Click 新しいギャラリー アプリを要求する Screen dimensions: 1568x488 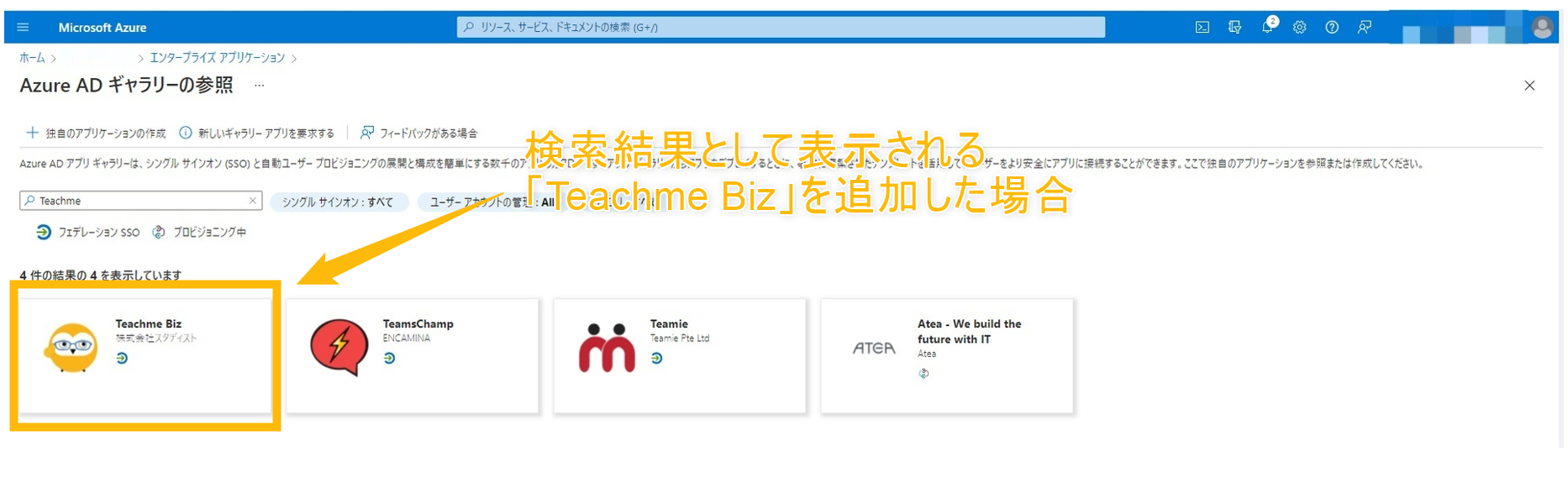click(256, 134)
